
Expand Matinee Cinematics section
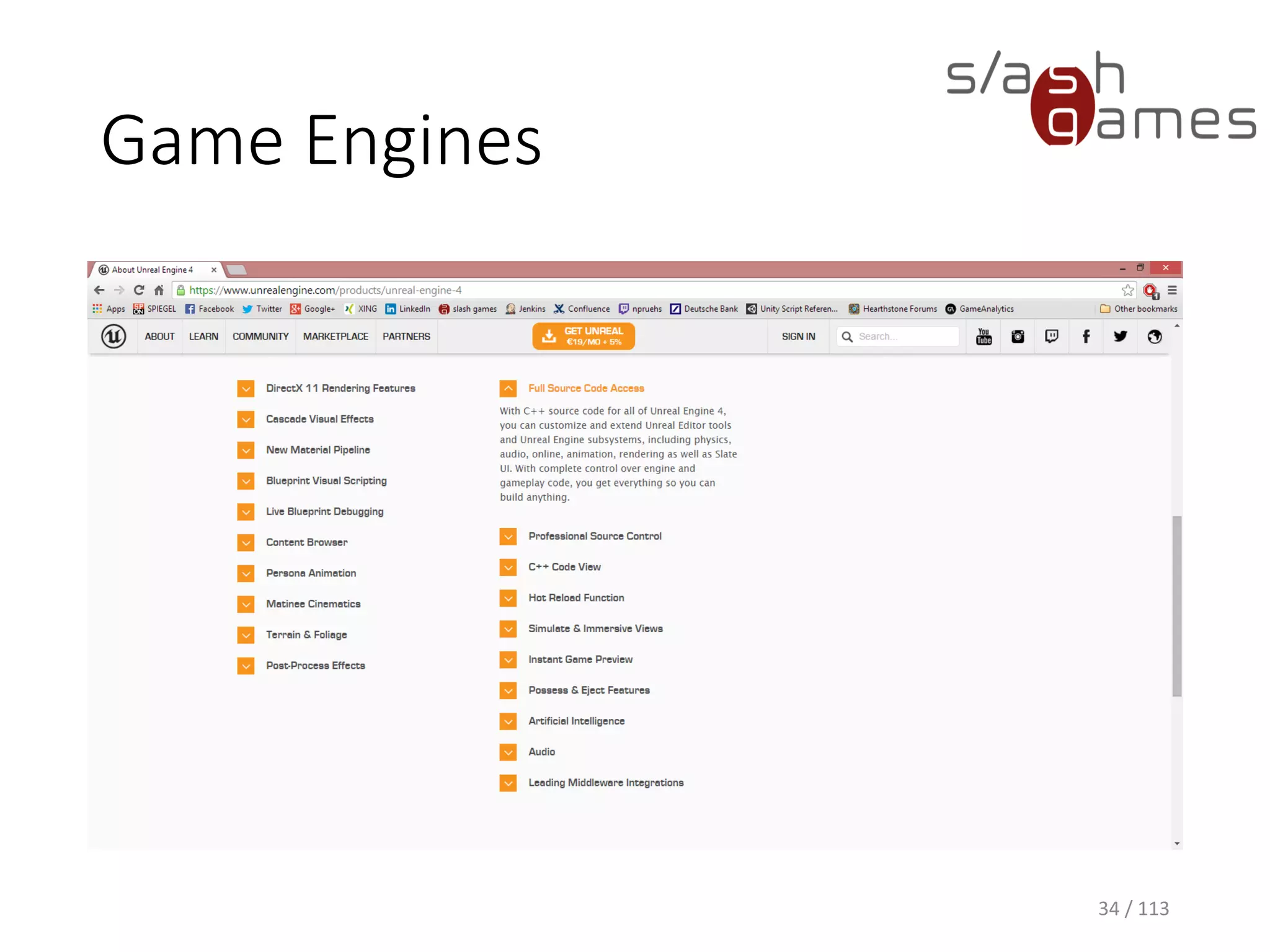coord(246,604)
